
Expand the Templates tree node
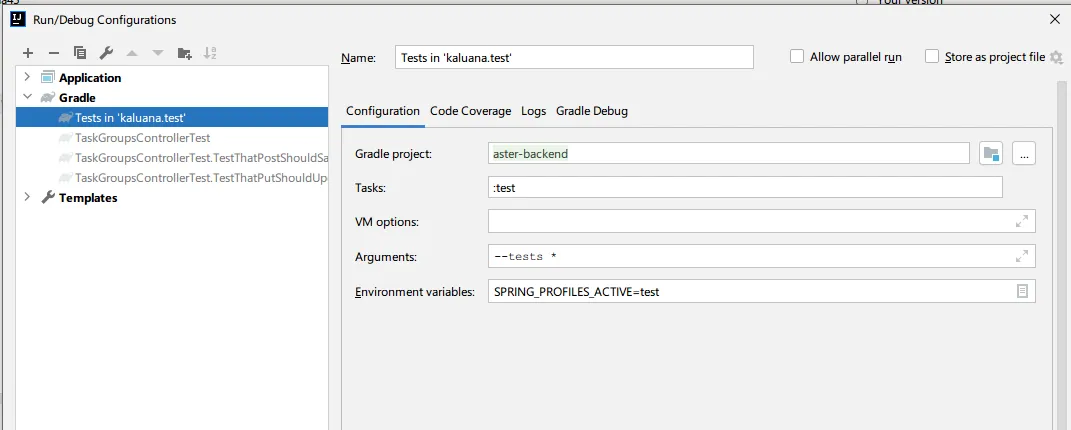click(26, 198)
